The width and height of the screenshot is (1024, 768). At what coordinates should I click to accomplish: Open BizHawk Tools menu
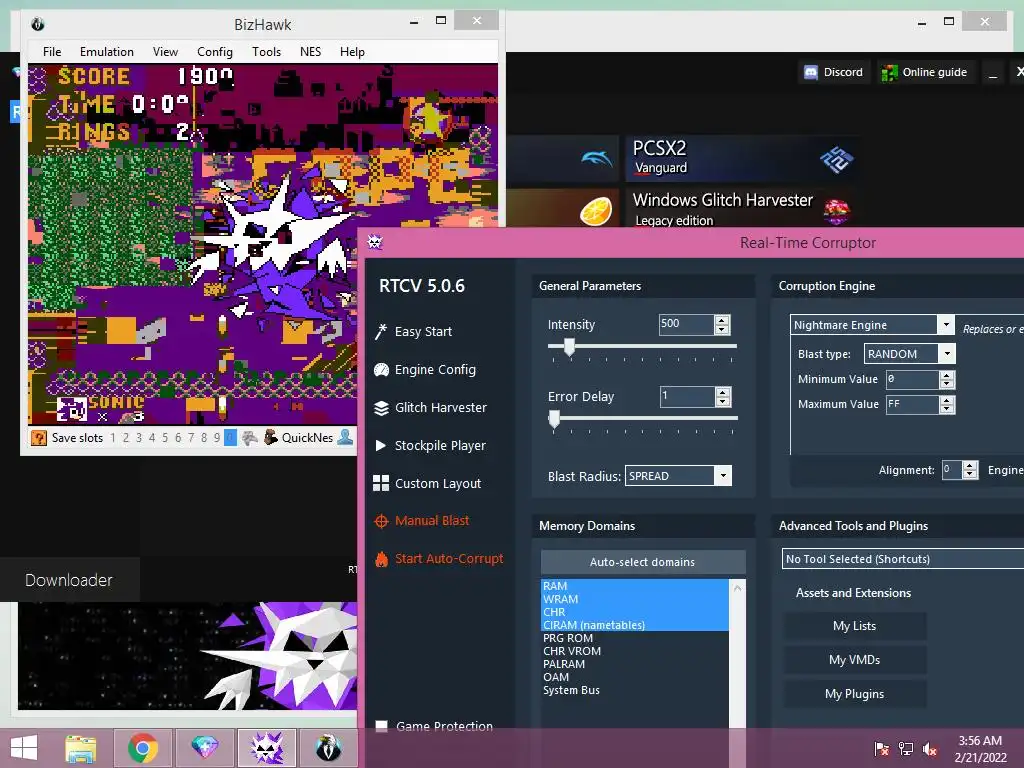pos(266,52)
